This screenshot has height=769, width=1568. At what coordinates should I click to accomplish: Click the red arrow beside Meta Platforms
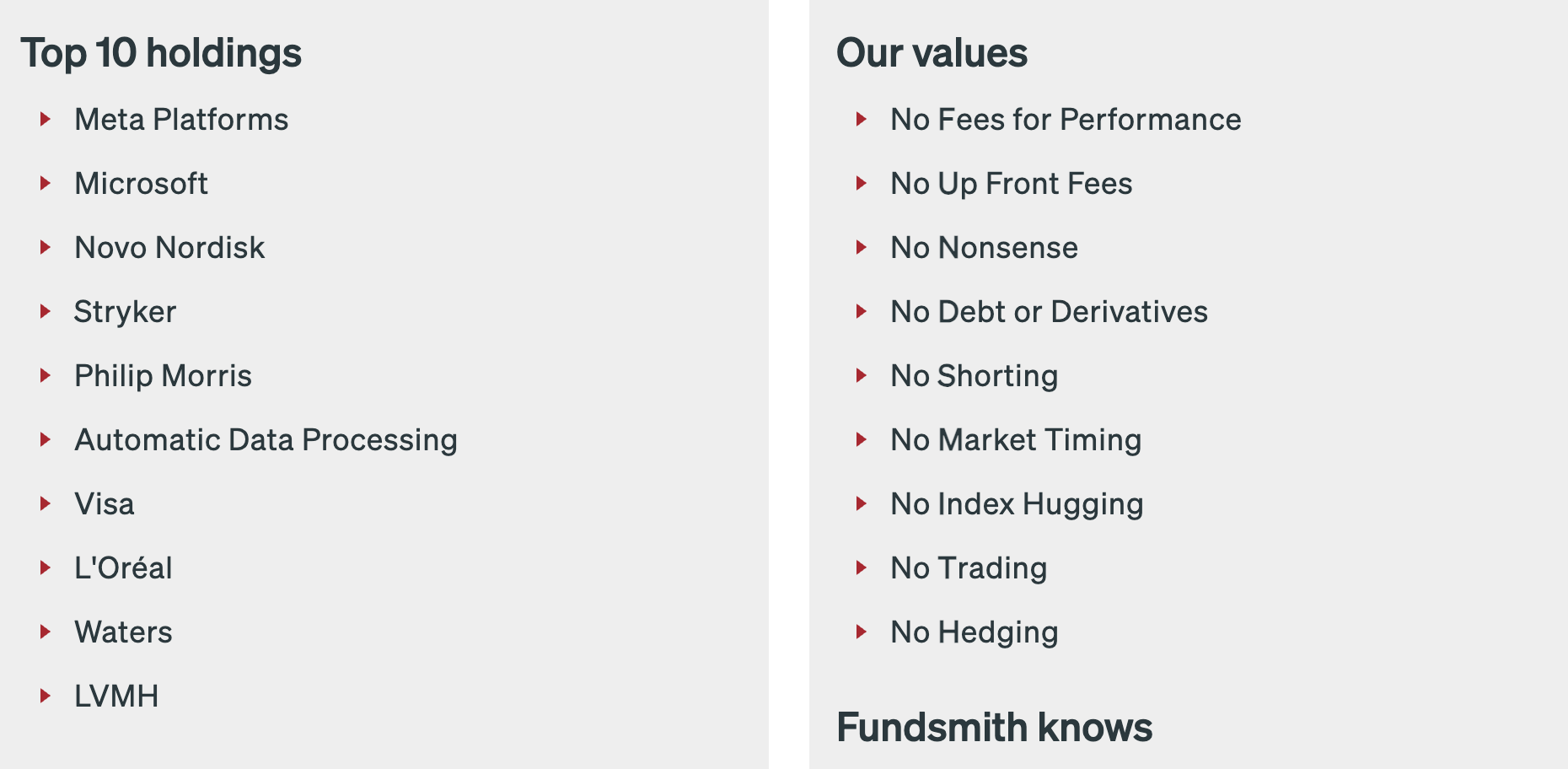point(46,119)
